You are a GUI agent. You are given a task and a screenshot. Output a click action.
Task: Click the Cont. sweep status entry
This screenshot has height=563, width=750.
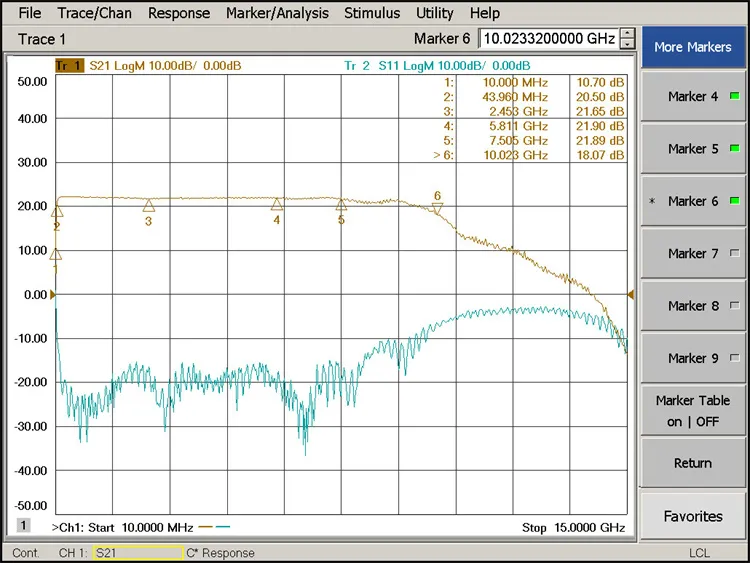[26, 553]
